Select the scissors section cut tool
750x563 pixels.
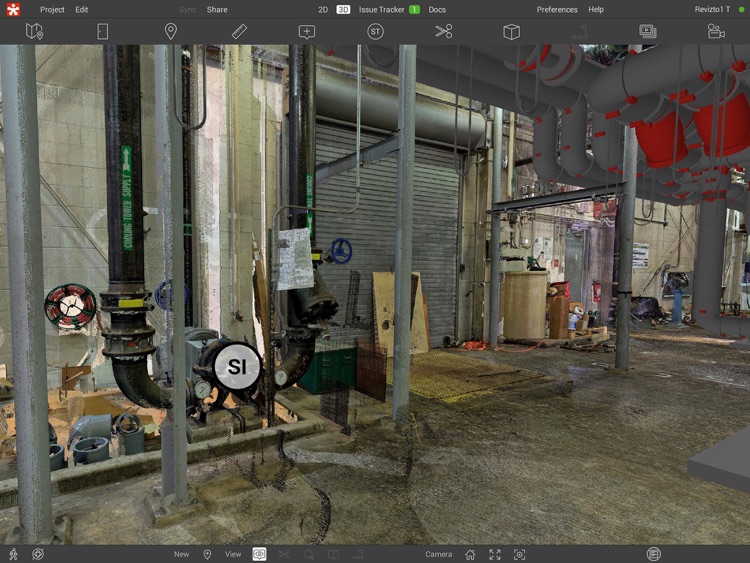click(x=444, y=32)
